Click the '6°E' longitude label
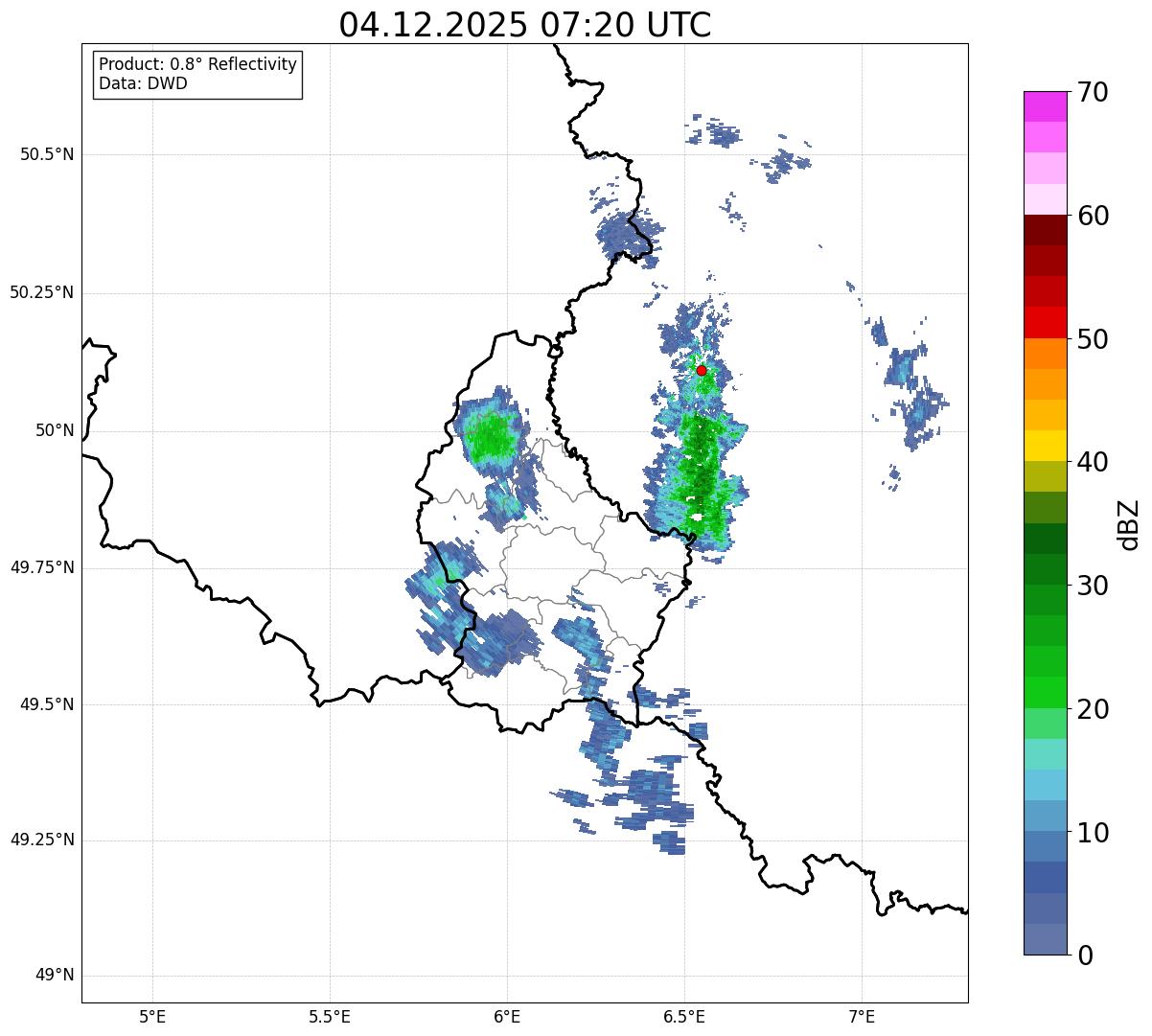The width and height of the screenshot is (1152, 1036). point(507,1016)
